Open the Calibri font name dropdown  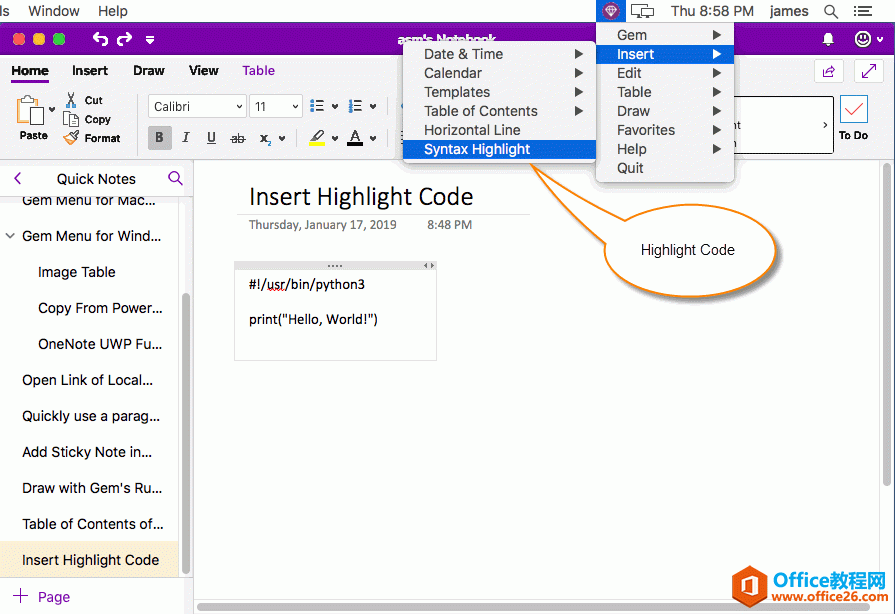198,107
